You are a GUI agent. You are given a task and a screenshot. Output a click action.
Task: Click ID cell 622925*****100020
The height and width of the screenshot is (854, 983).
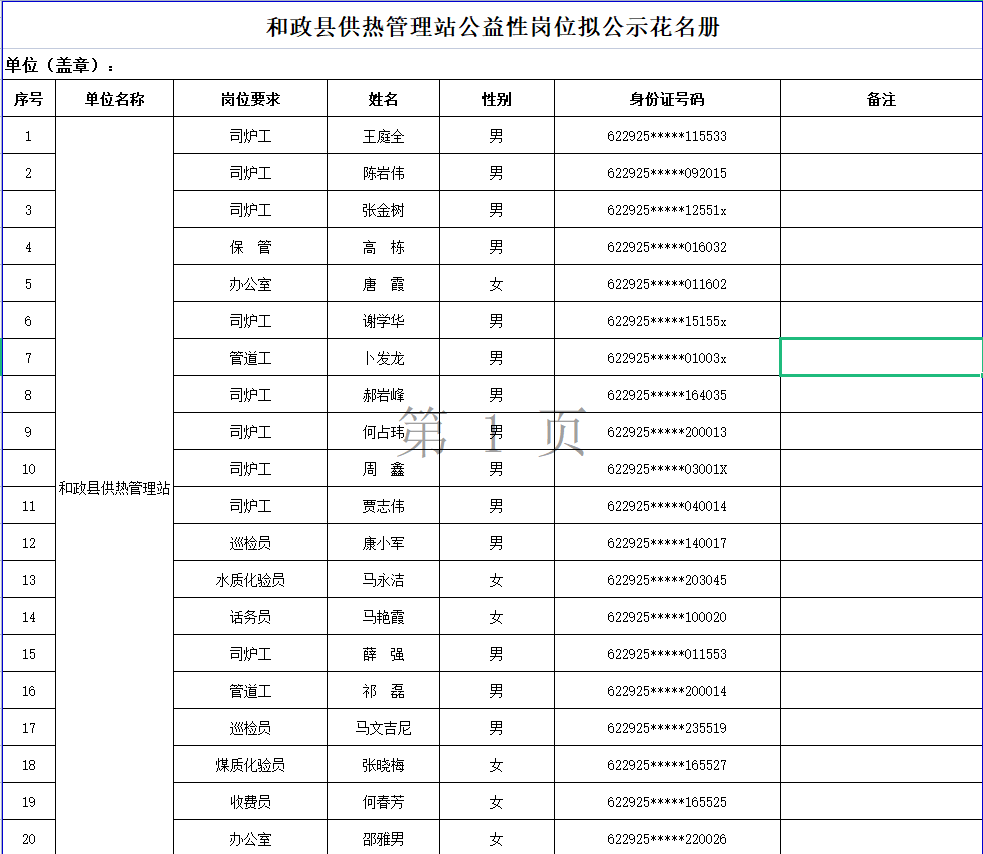coord(667,616)
